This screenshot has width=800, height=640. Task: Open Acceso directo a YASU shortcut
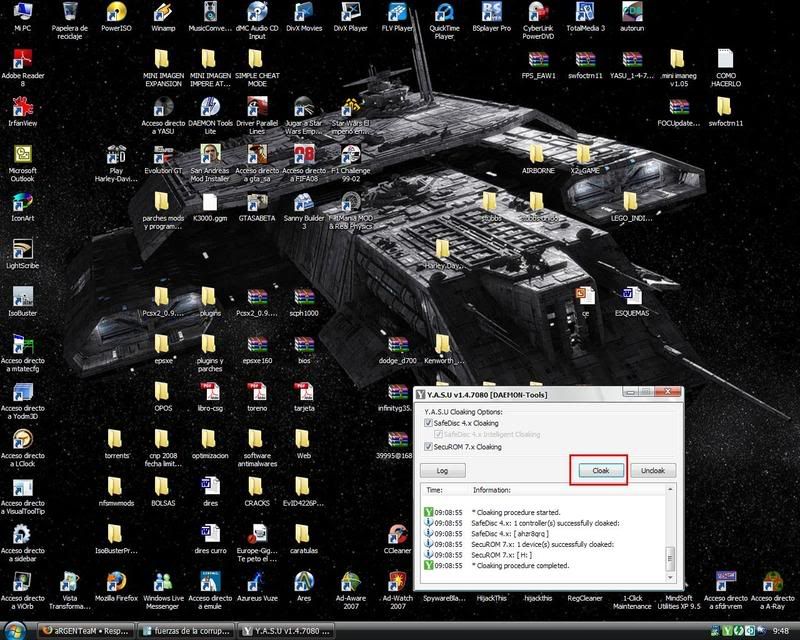(x=163, y=115)
